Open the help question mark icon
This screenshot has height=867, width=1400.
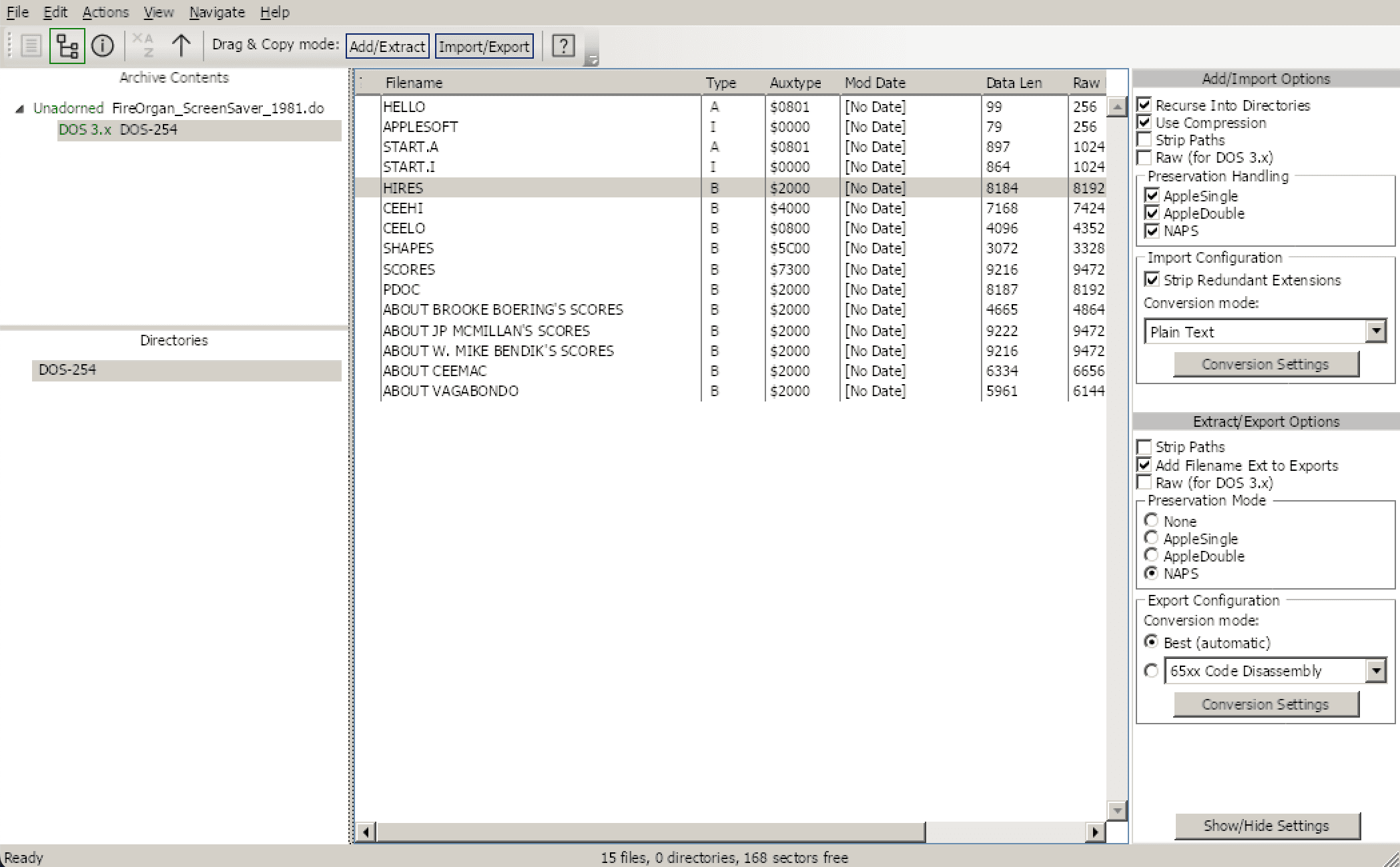point(563,46)
